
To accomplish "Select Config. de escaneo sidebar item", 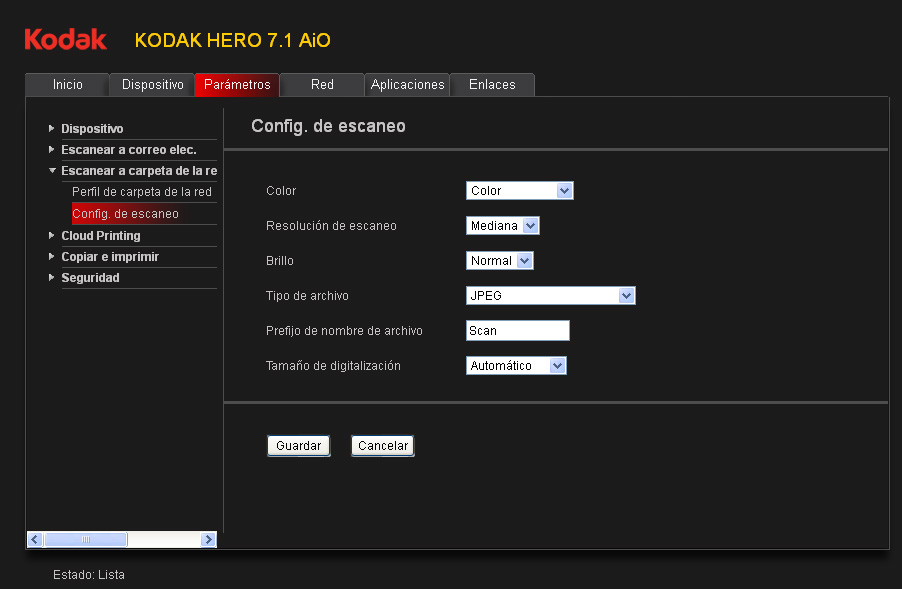I will pyautogui.click(x=125, y=213).
